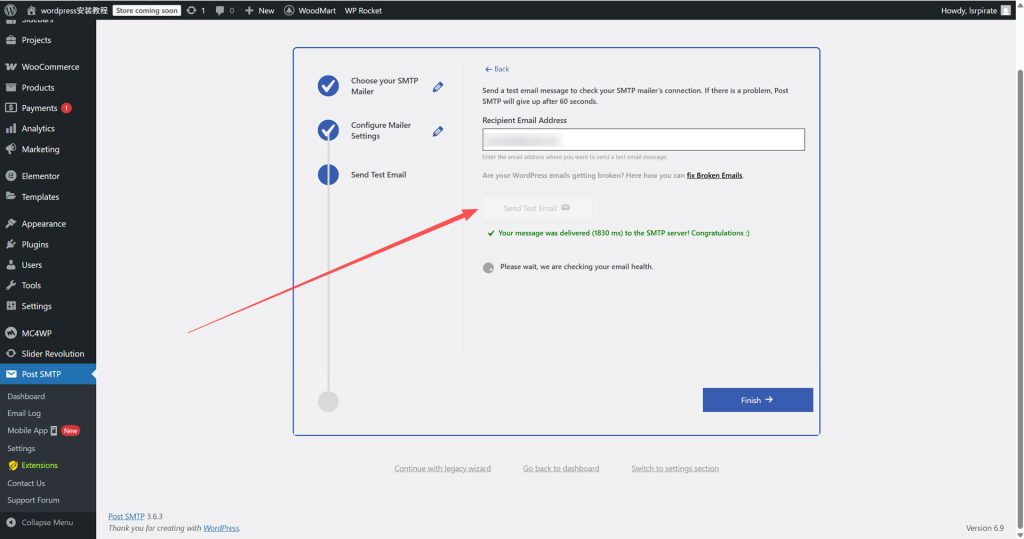Click the user avatar next to Howdy
Screen dimensions: 1024x539
pyautogui.click(x=1005, y=10)
